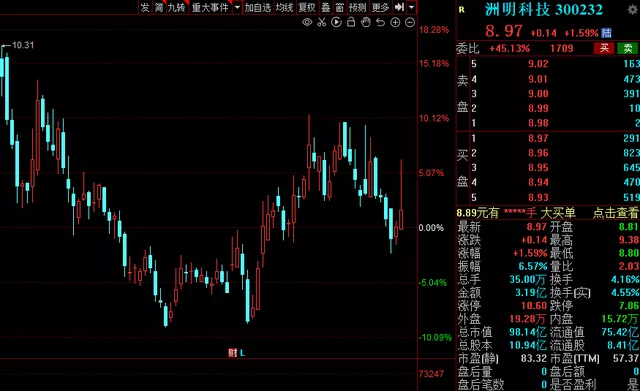Screen dimensions: 640x391
Task: Click the 叠 overlay button
Action: pos(326,7)
